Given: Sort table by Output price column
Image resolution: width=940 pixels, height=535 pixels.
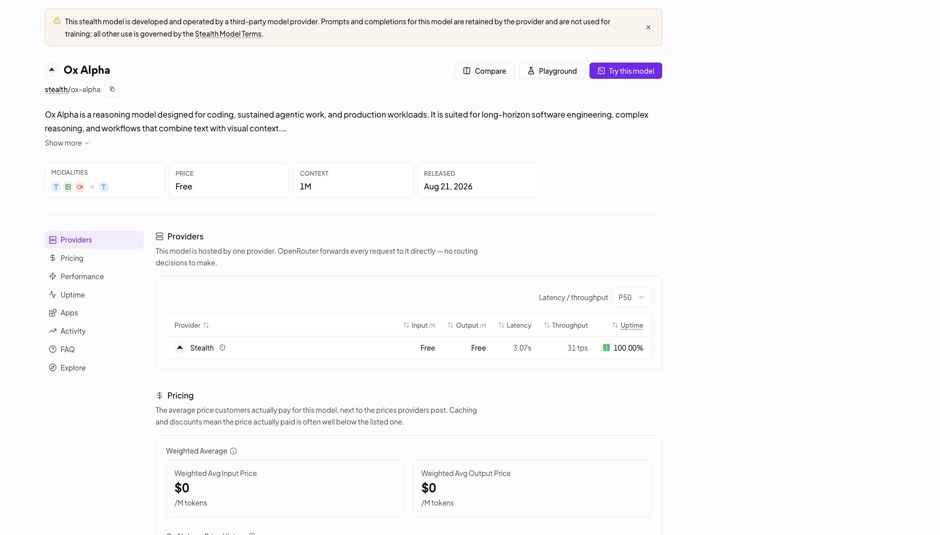Looking at the screenshot, I should [x=466, y=325].
